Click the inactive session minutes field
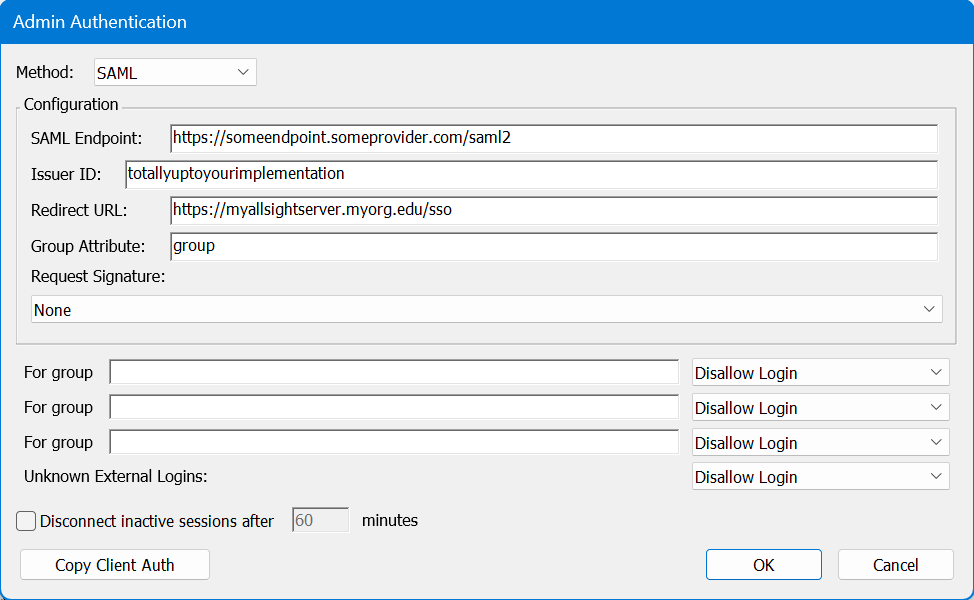Viewport: 974px width, 600px height. 320,521
